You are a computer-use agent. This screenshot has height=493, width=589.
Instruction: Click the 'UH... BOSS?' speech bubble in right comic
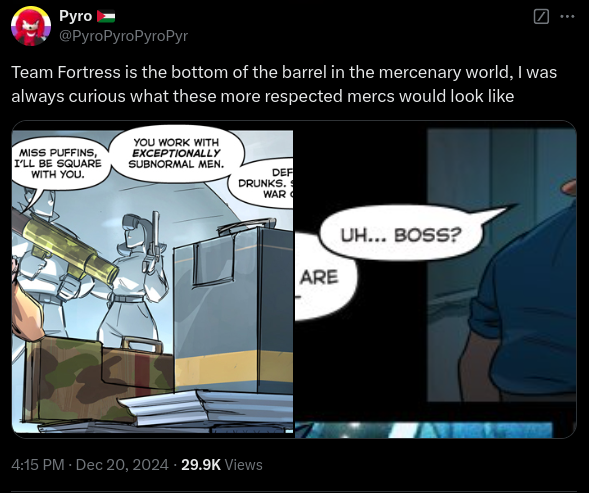[401, 236]
